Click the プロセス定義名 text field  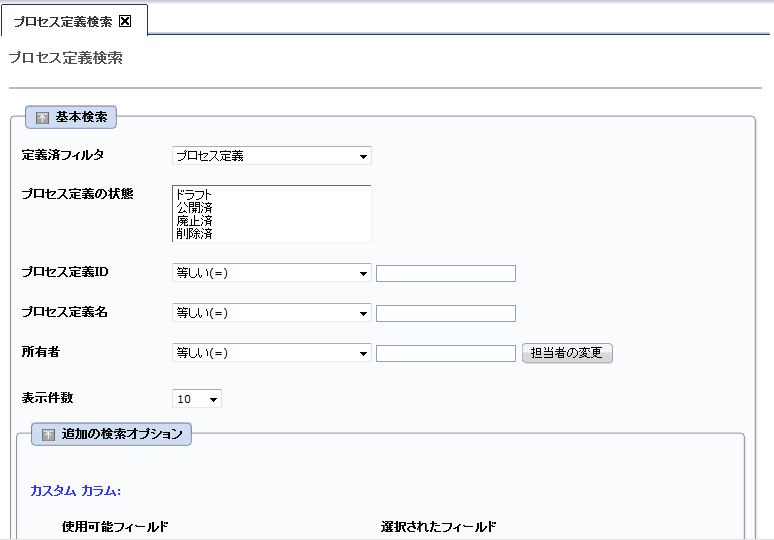click(445, 313)
